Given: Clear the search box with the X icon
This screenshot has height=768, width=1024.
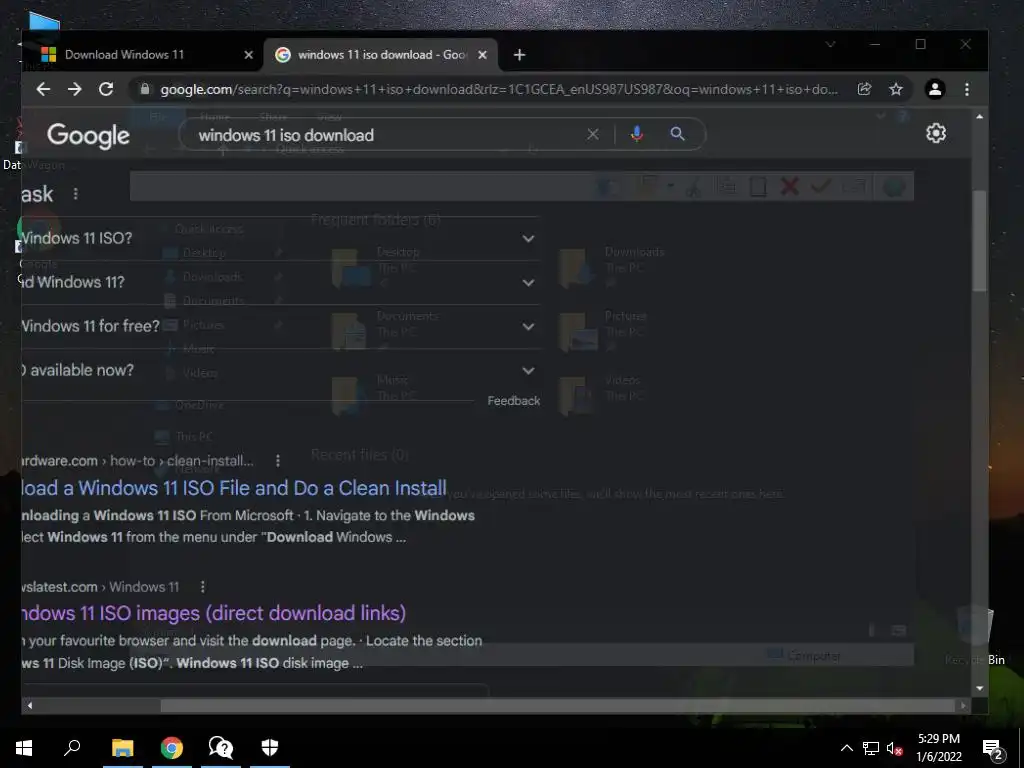Looking at the screenshot, I should [592, 135].
